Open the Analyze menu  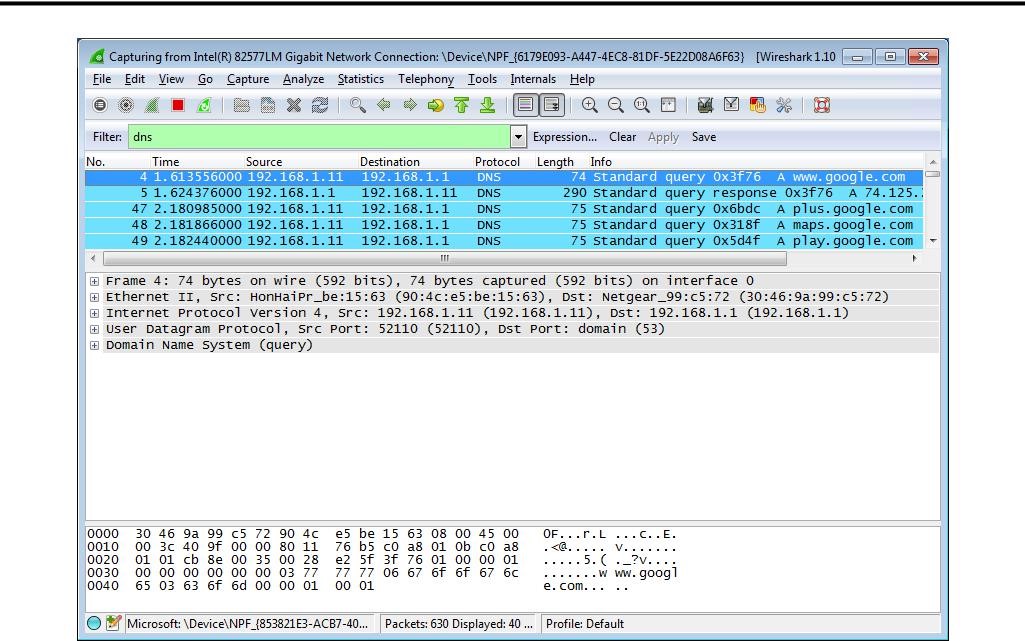pyautogui.click(x=303, y=79)
